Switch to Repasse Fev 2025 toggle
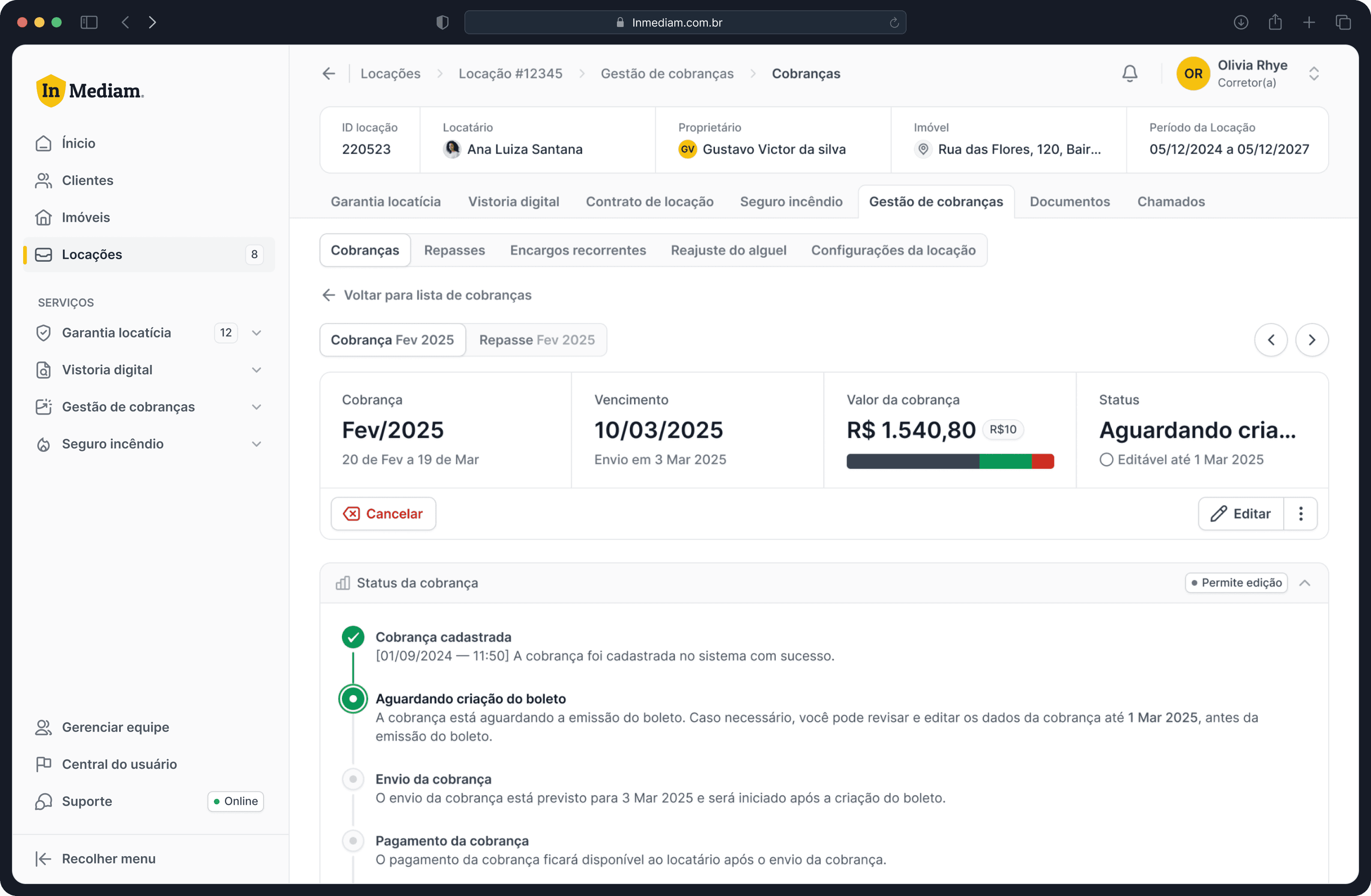 pos(536,340)
